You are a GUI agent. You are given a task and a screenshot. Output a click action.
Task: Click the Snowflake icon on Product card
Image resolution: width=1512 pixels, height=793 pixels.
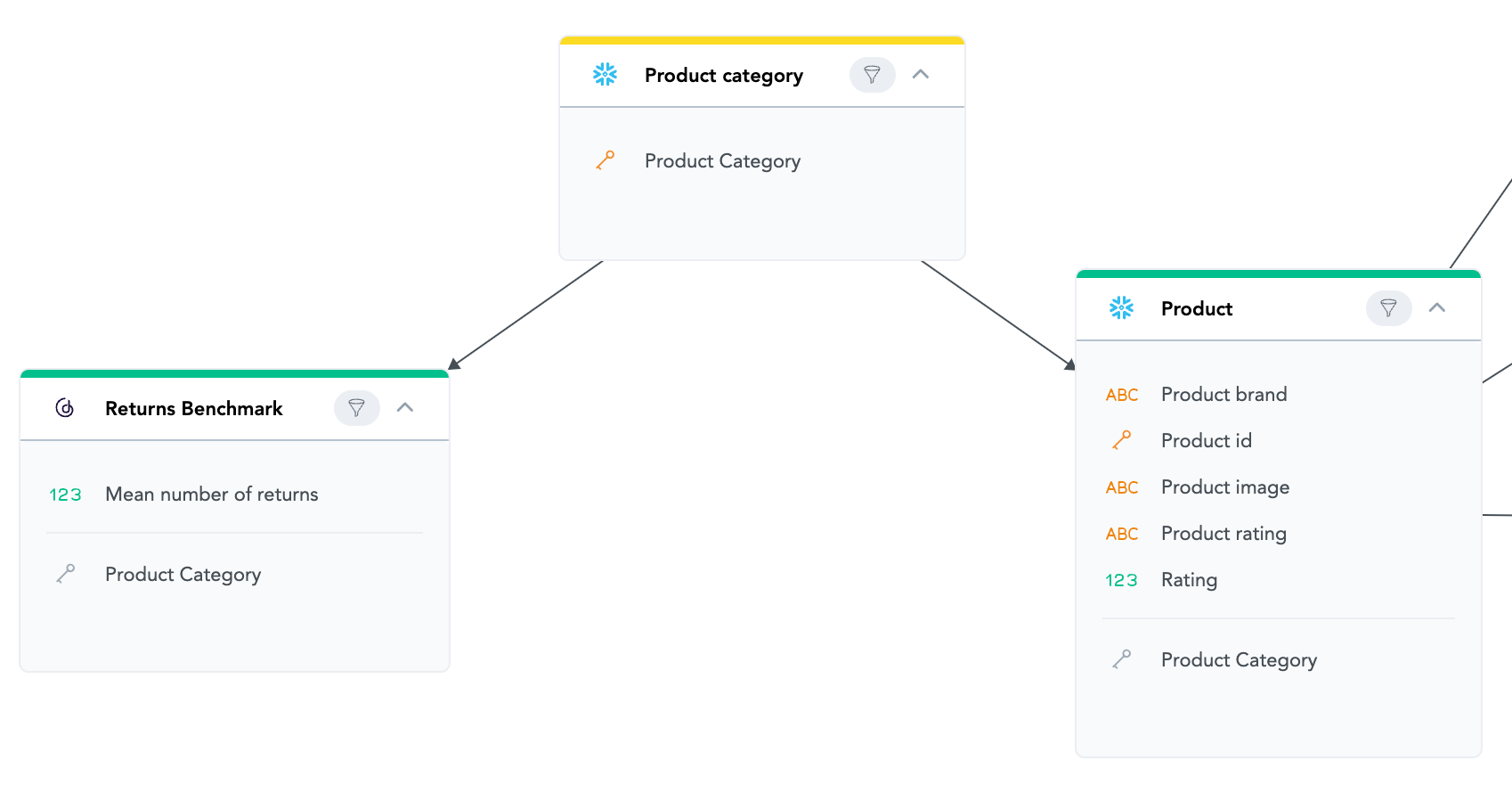coord(1121,308)
